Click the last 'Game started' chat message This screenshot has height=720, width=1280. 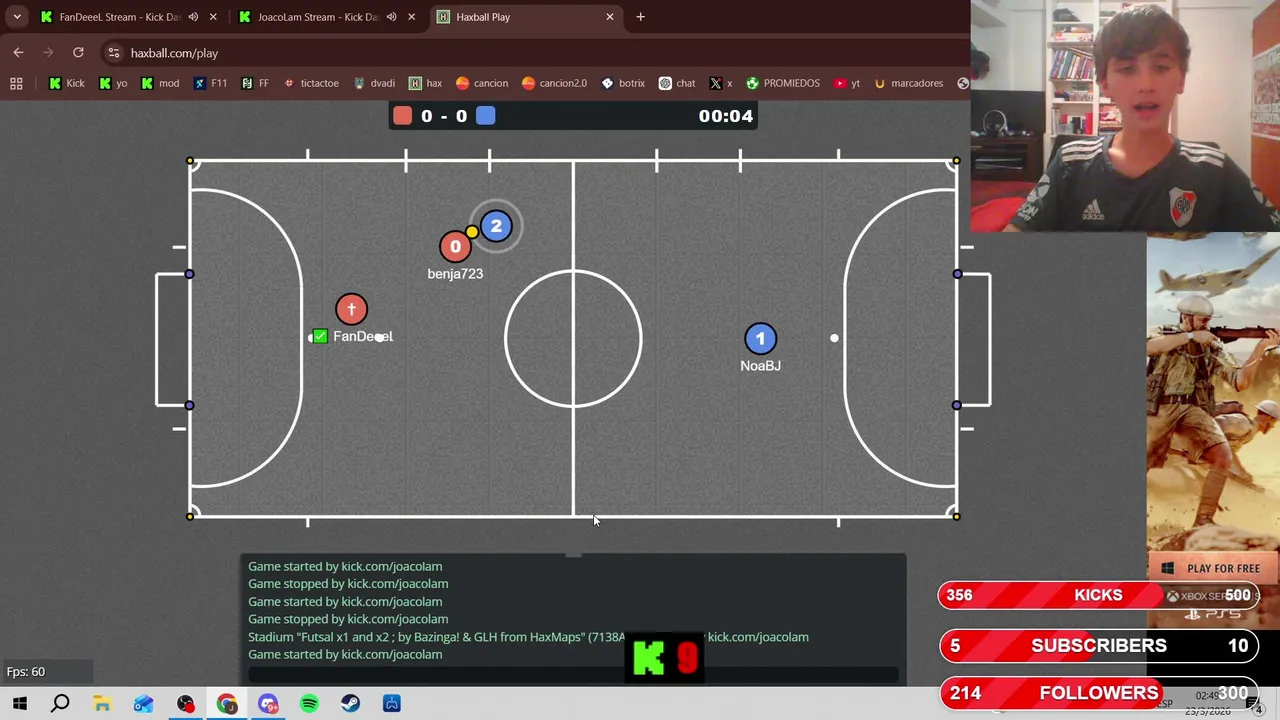pyautogui.click(x=345, y=655)
